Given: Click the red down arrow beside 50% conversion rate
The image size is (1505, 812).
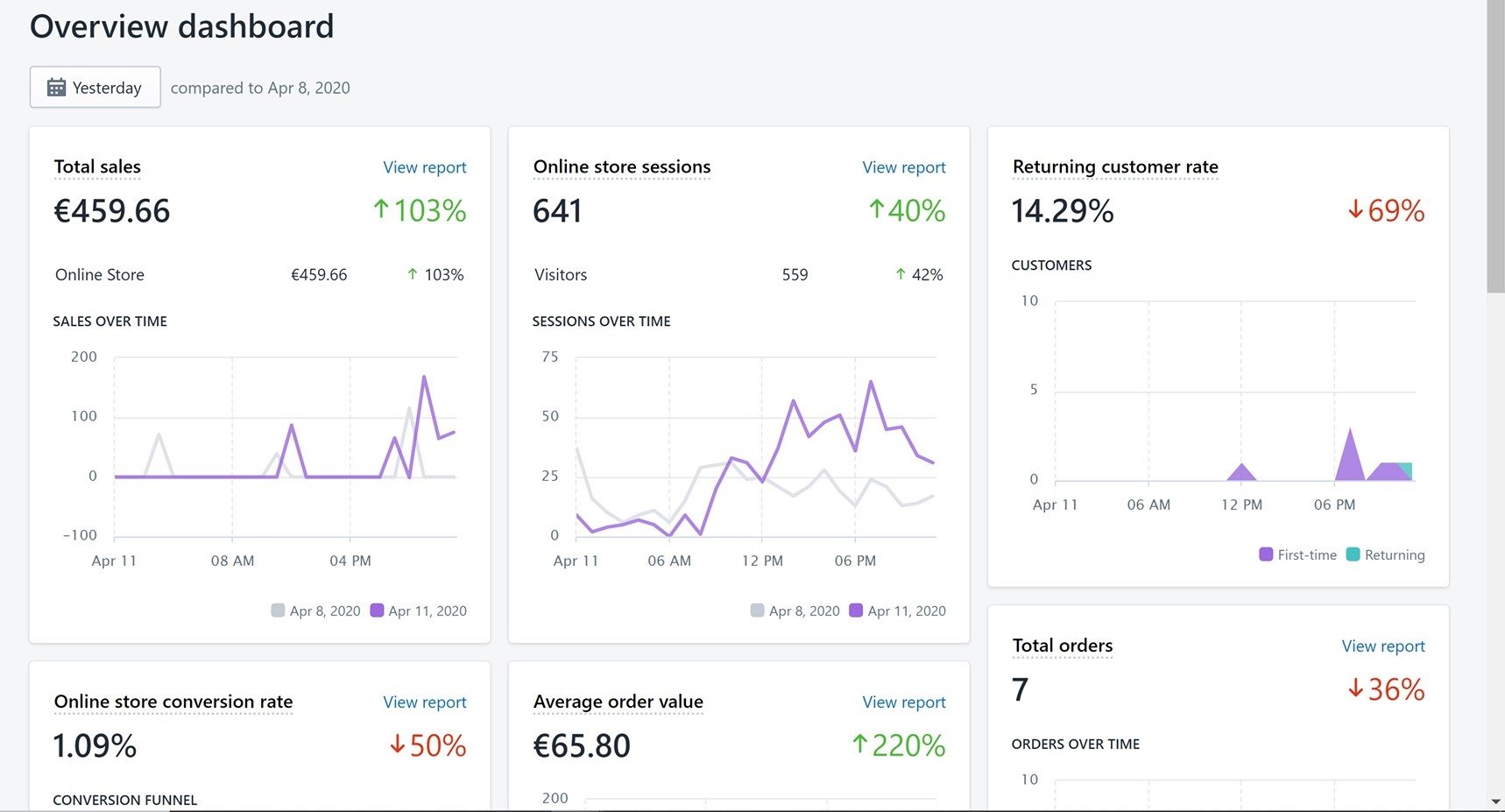Looking at the screenshot, I should pos(398,745).
